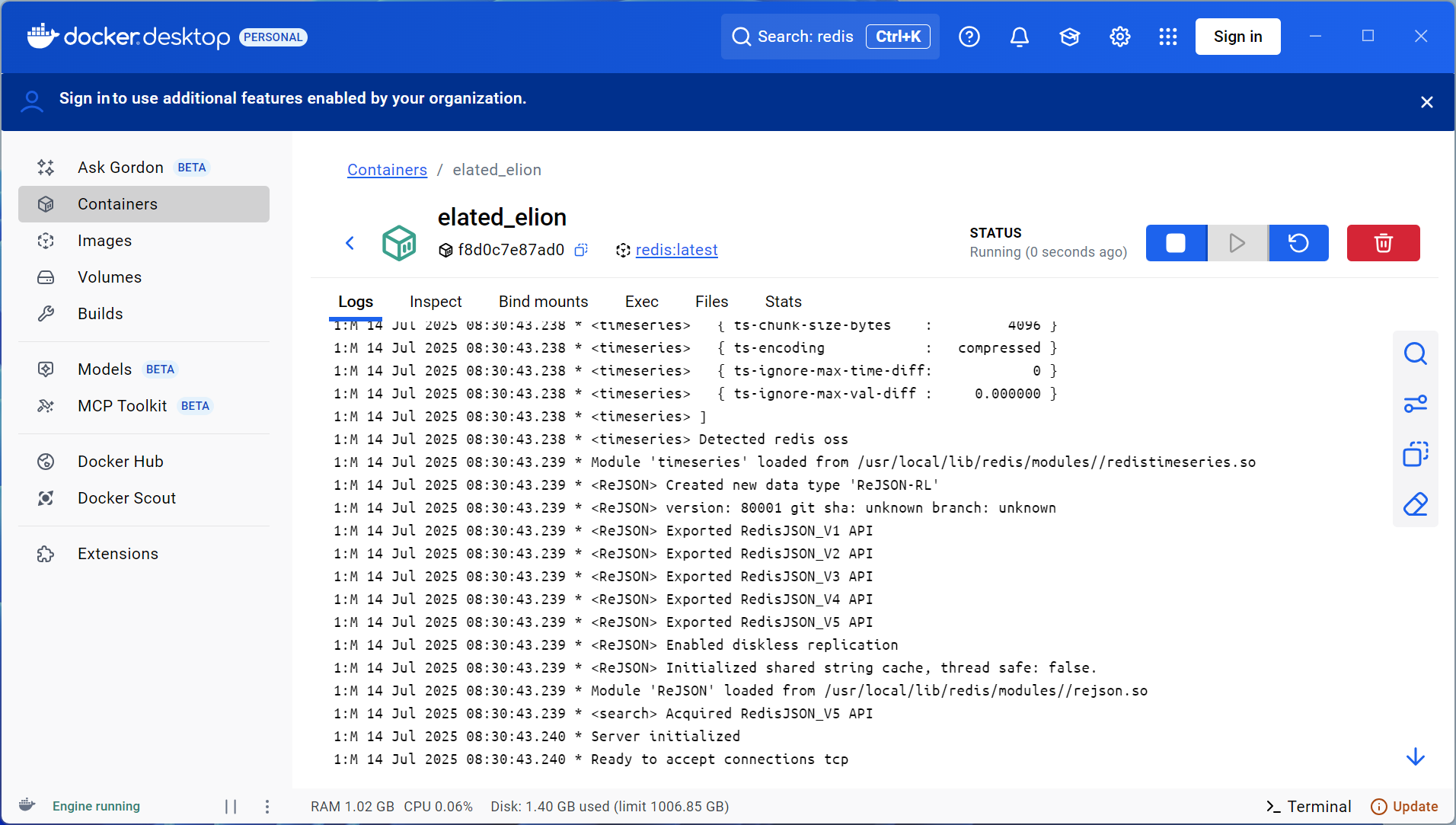The width and height of the screenshot is (1456, 825).
Task: Stop the elated_elion container
Action: click(x=1177, y=243)
